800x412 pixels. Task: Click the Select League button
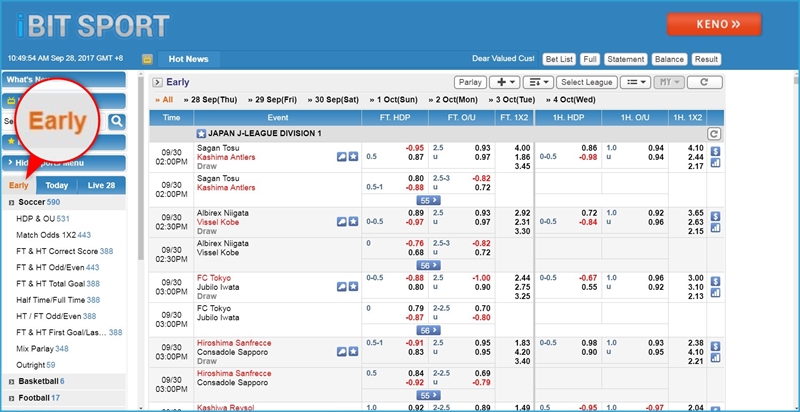(x=586, y=82)
